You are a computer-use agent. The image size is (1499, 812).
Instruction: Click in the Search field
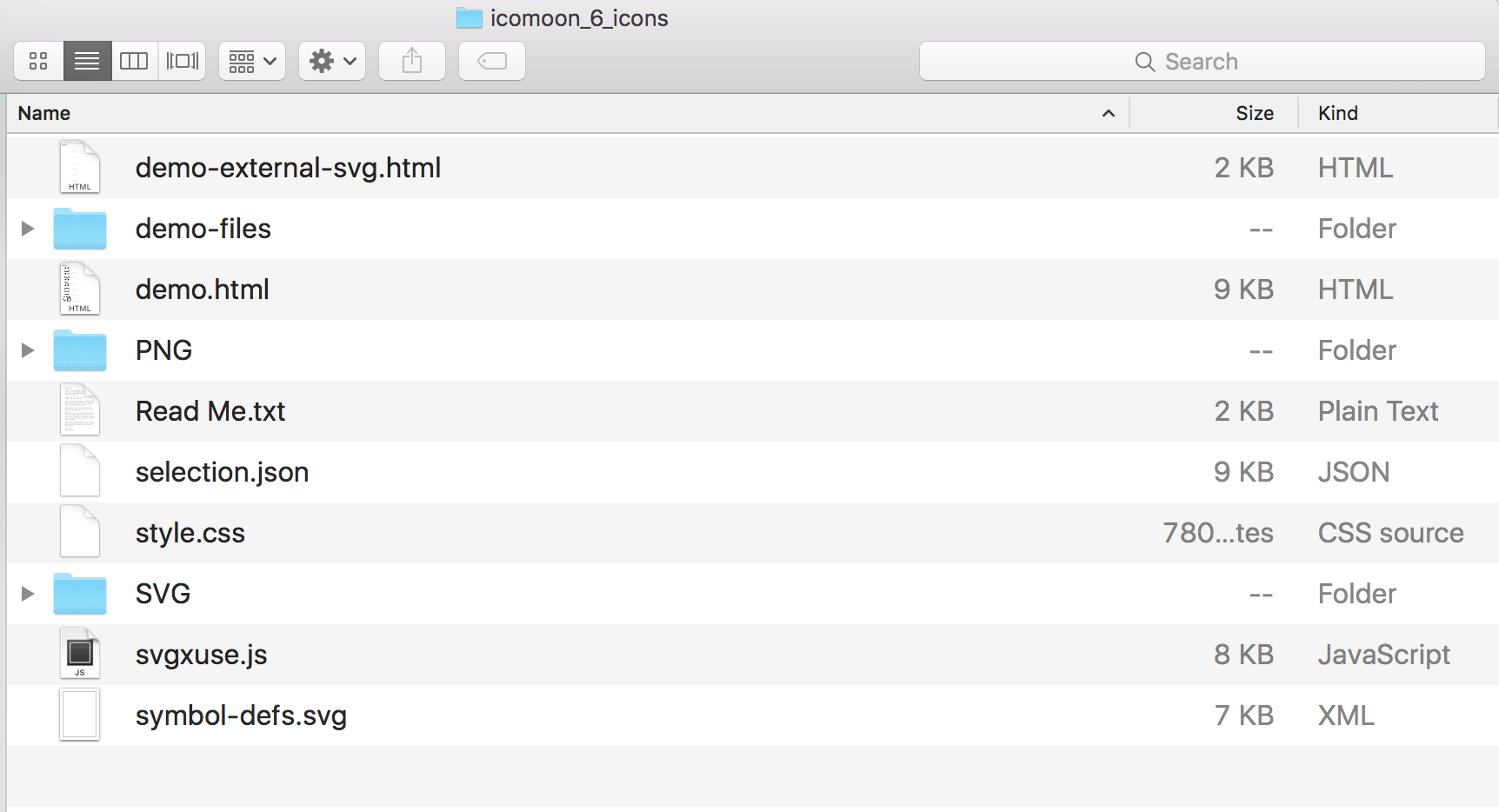pyautogui.click(x=1202, y=62)
